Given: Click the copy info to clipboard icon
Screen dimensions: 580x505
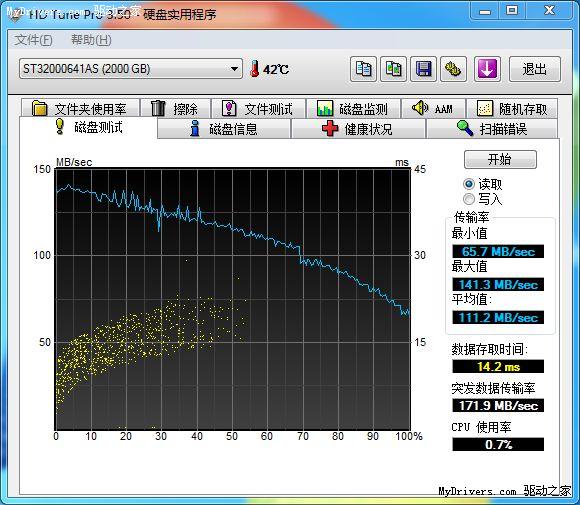Looking at the screenshot, I should pyautogui.click(x=363, y=69).
